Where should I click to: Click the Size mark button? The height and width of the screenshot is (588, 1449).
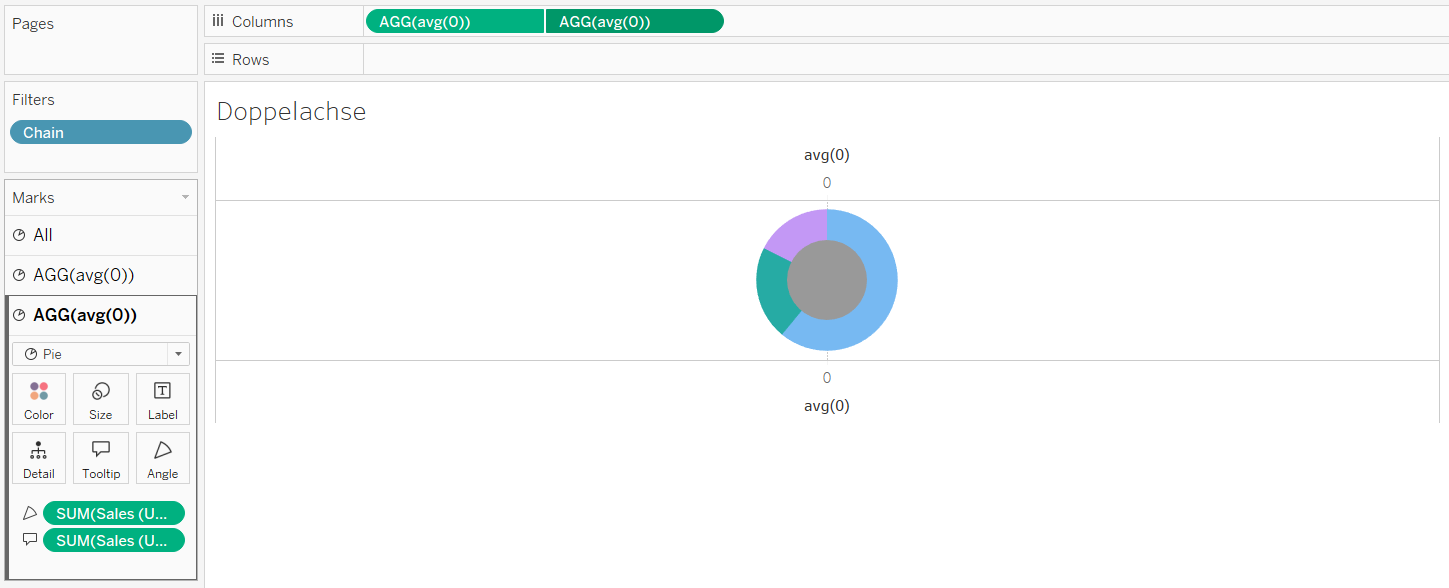pyautogui.click(x=101, y=399)
